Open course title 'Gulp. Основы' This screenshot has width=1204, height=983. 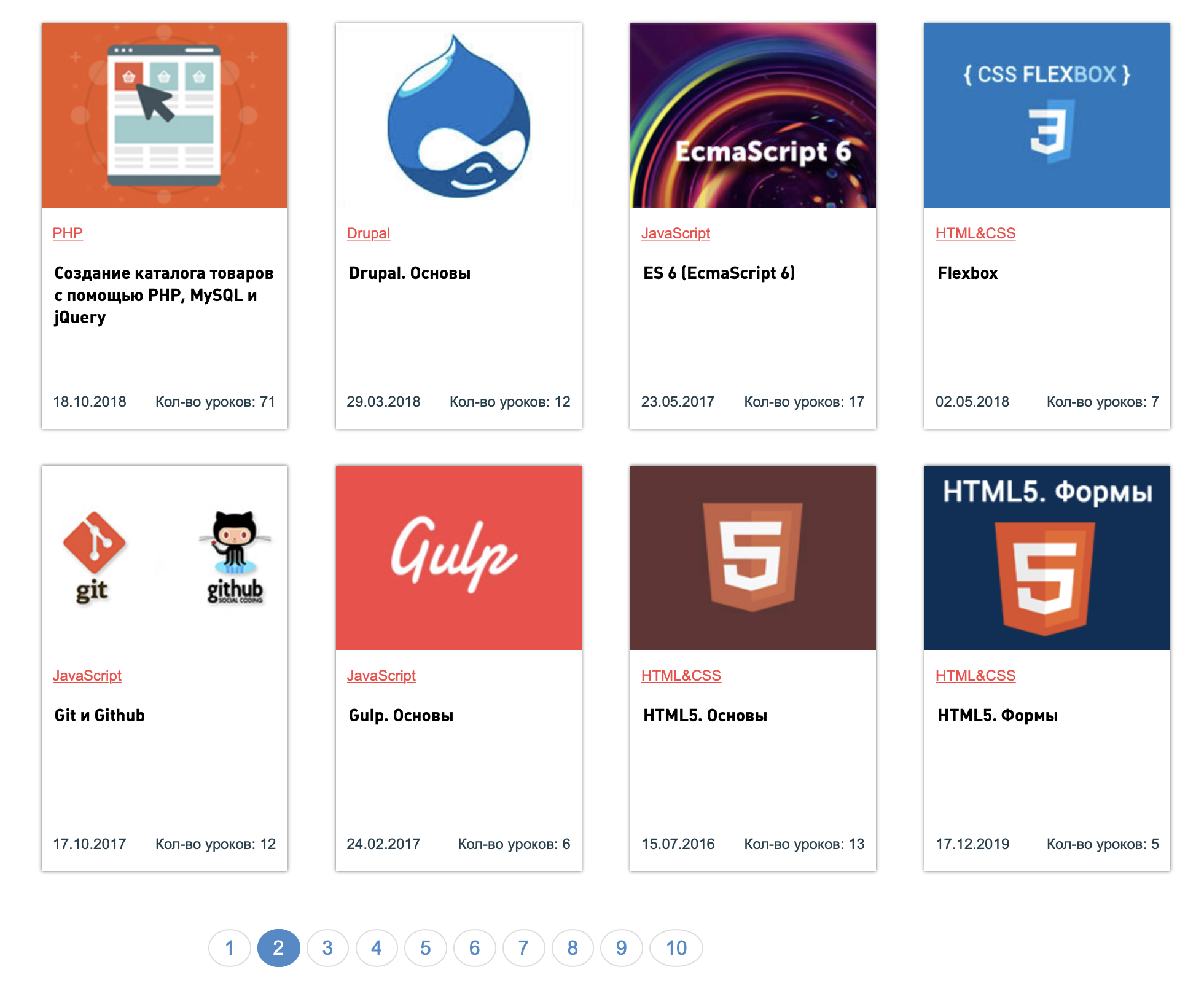[x=401, y=716]
